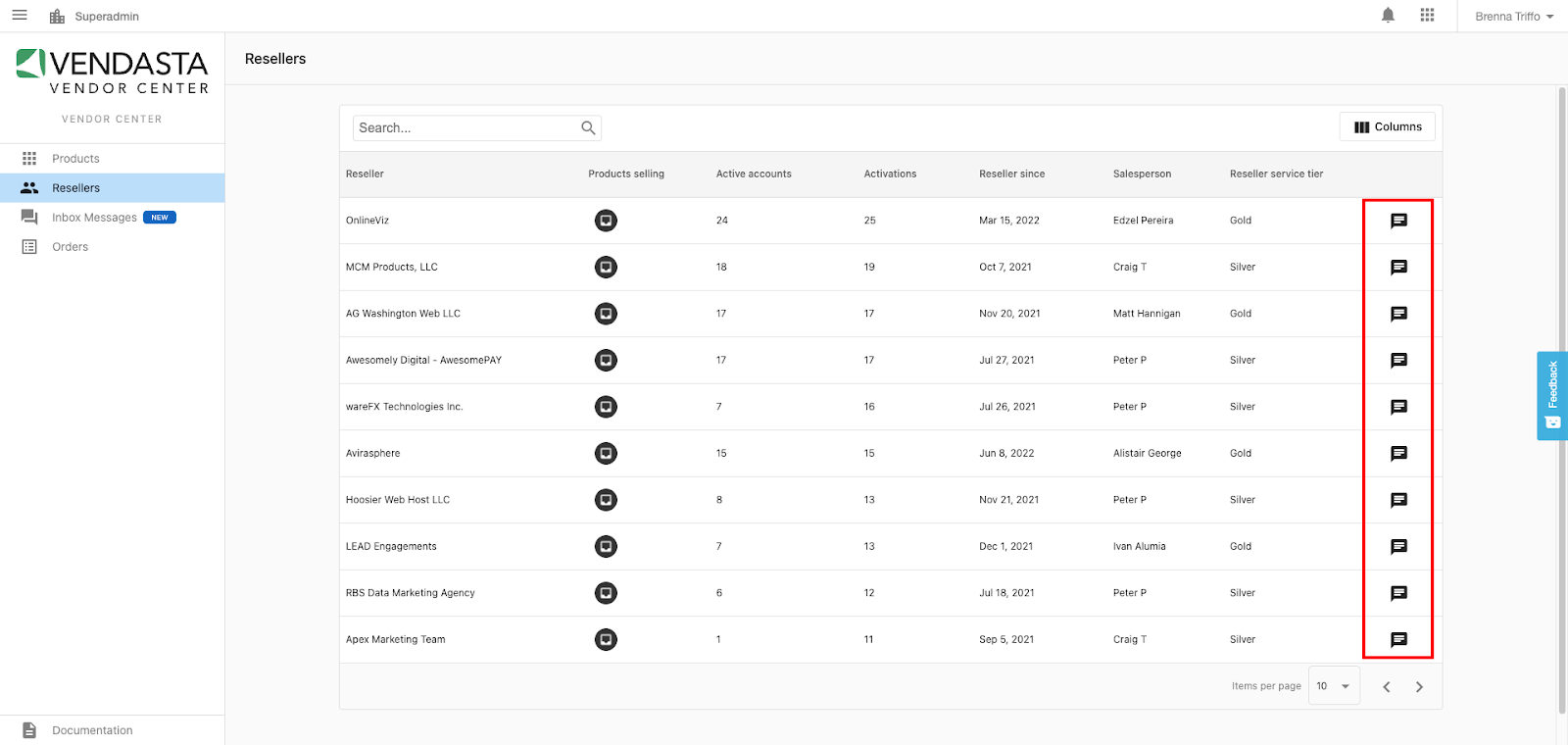The width and height of the screenshot is (1568, 745).
Task: Click the Resellers page title
Action: [x=275, y=59]
